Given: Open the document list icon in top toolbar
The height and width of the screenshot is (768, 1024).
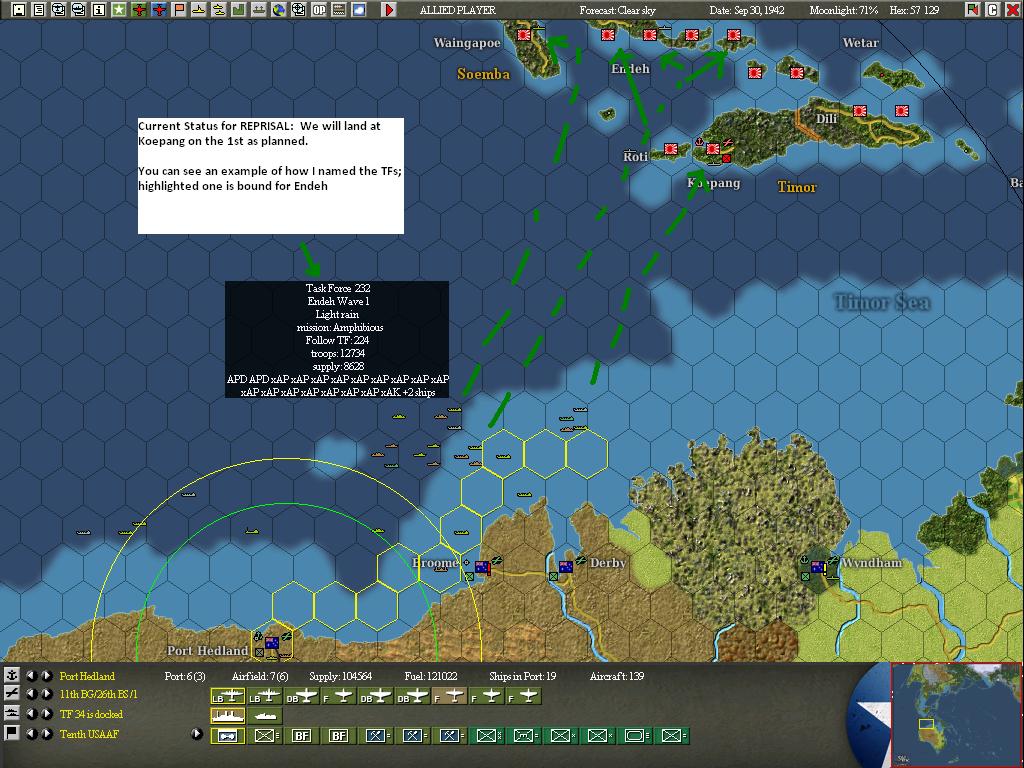Looking at the screenshot, I should (39, 10).
